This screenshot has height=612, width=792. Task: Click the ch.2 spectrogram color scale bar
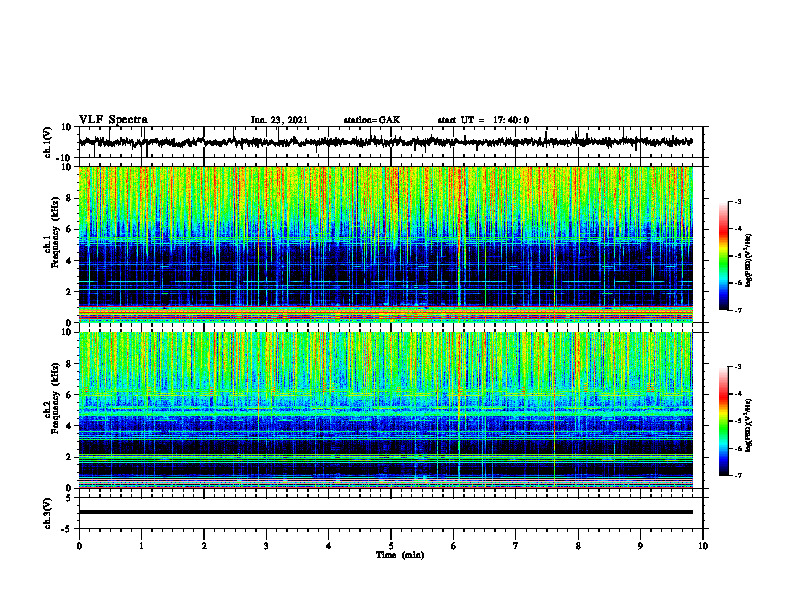(x=724, y=421)
